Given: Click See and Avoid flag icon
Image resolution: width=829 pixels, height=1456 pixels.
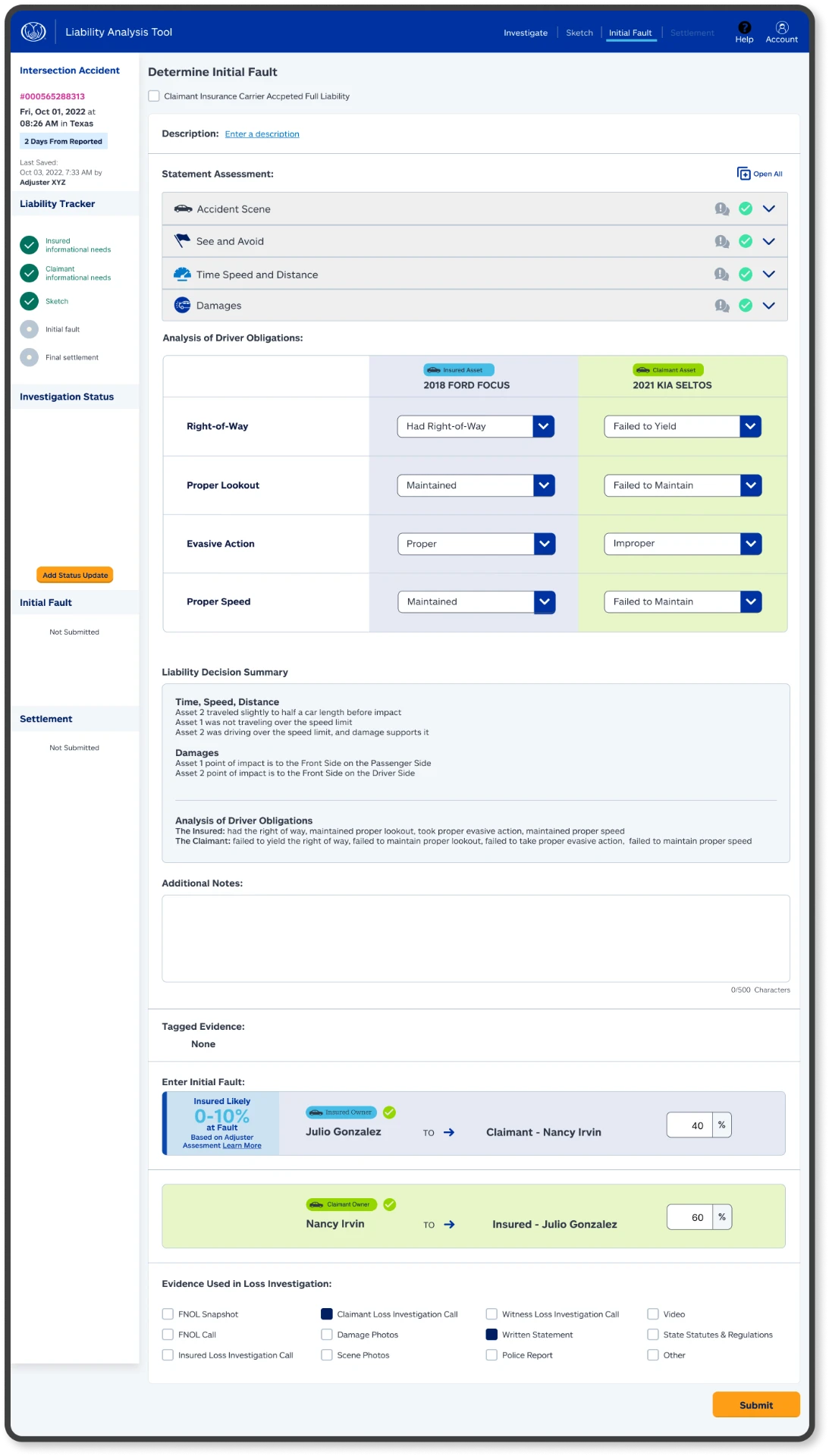Looking at the screenshot, I should click(x=182, y=241).
